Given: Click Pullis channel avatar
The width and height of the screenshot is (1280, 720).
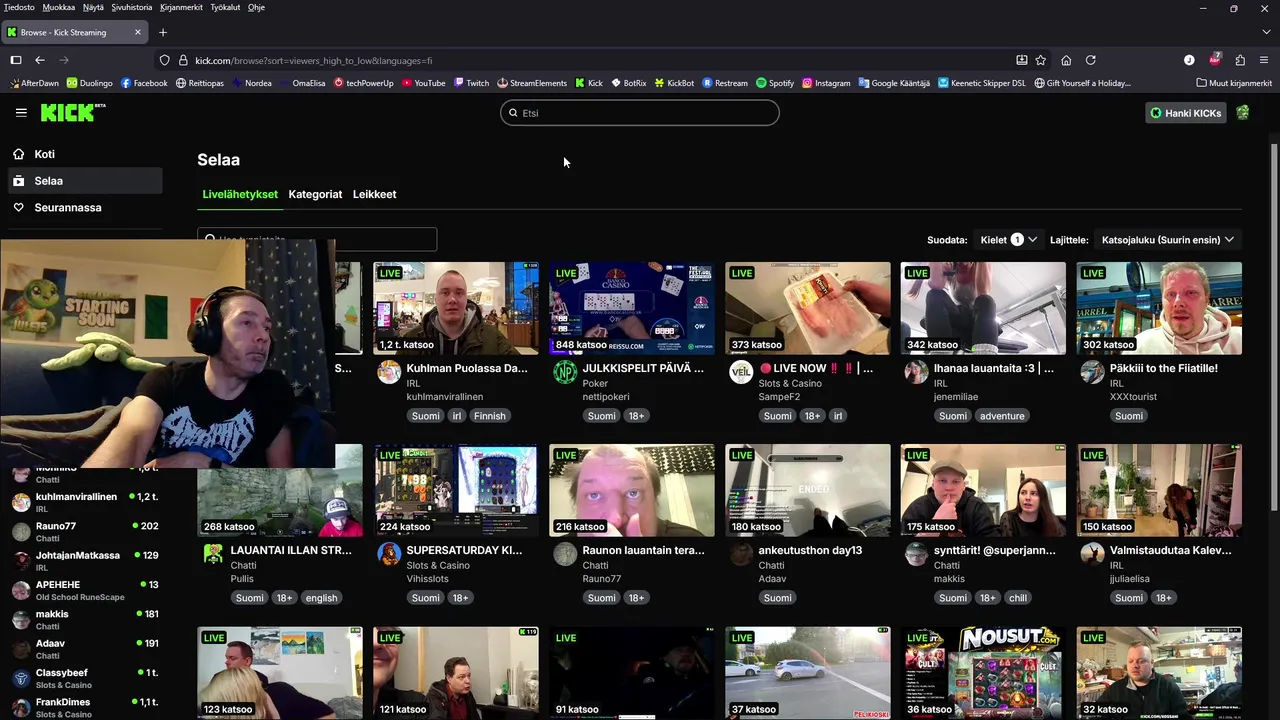Looking at the screenshot, I should coord(213,554).
